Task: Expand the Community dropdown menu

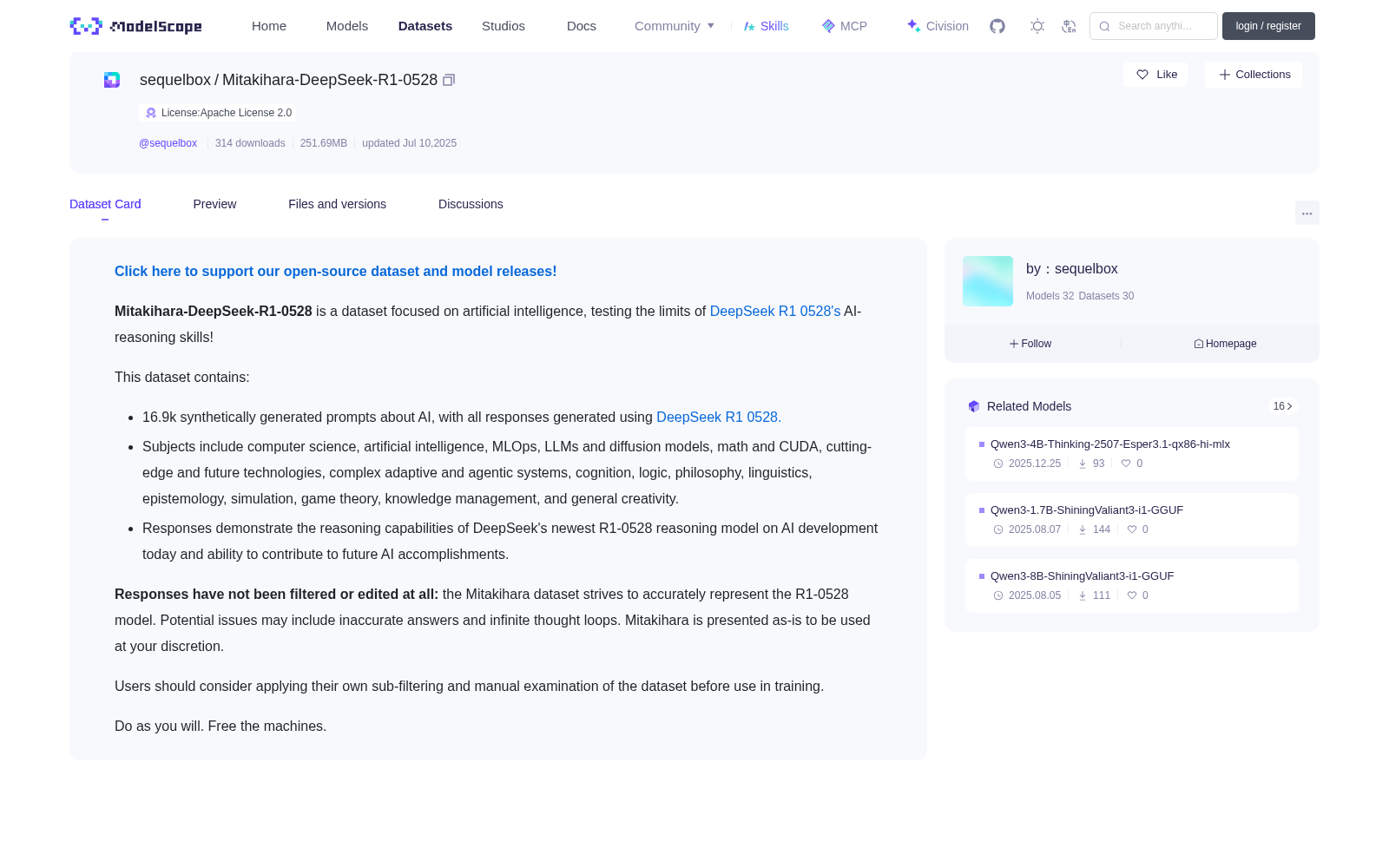Action: coord(675,26)
